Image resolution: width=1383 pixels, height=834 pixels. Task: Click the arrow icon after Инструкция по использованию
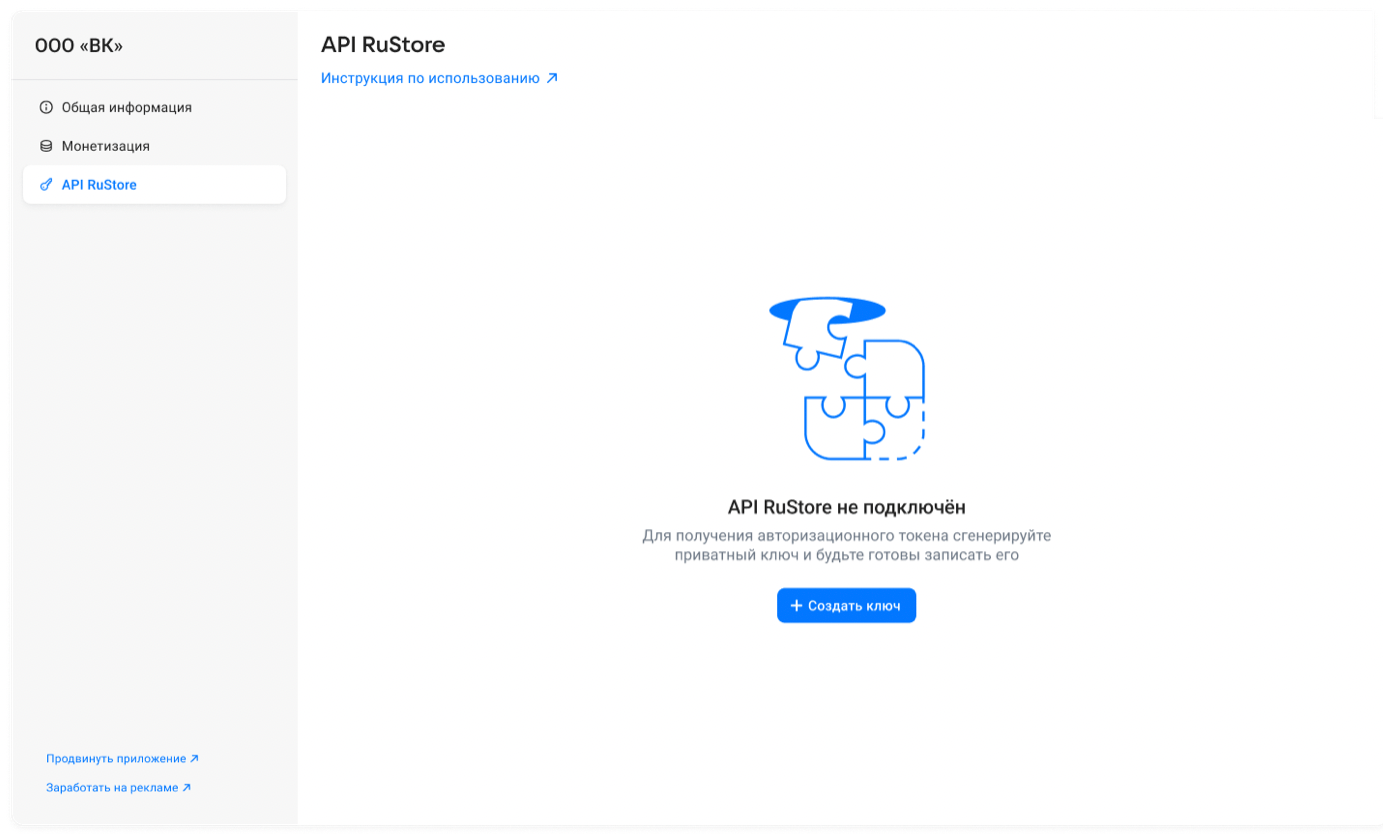[552, 78]
